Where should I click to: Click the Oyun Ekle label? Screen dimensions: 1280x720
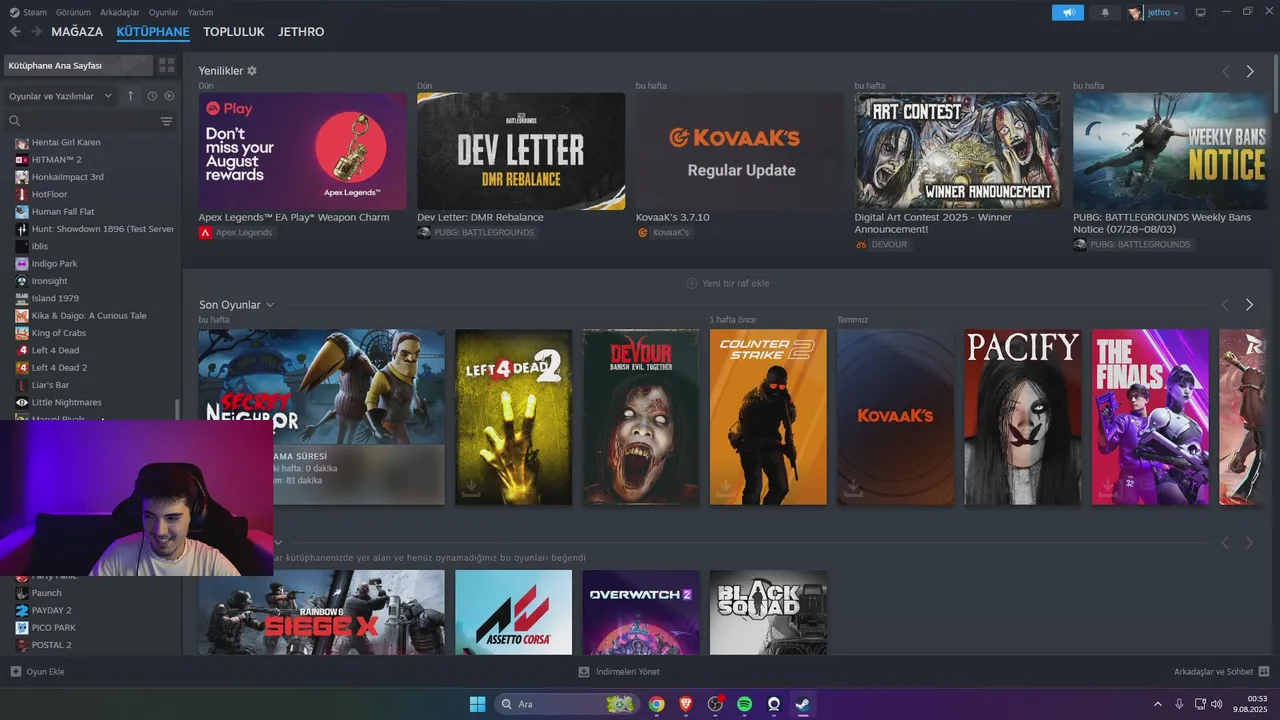pyautogui.click(x=45, y=672)
